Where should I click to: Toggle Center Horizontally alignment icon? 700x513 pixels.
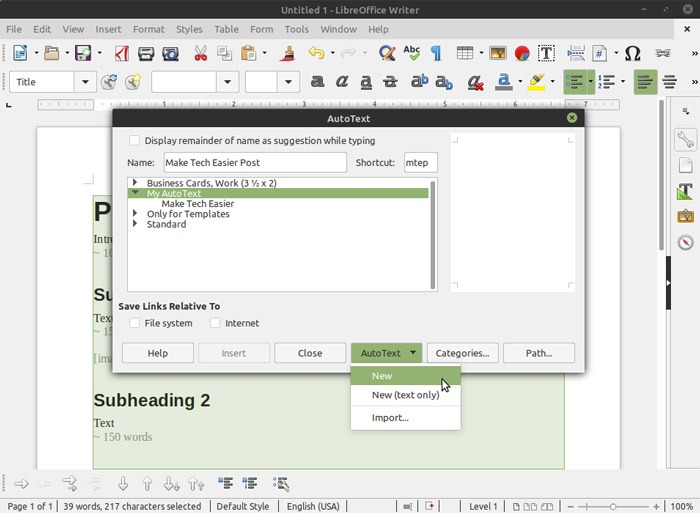tap(670, 82)
